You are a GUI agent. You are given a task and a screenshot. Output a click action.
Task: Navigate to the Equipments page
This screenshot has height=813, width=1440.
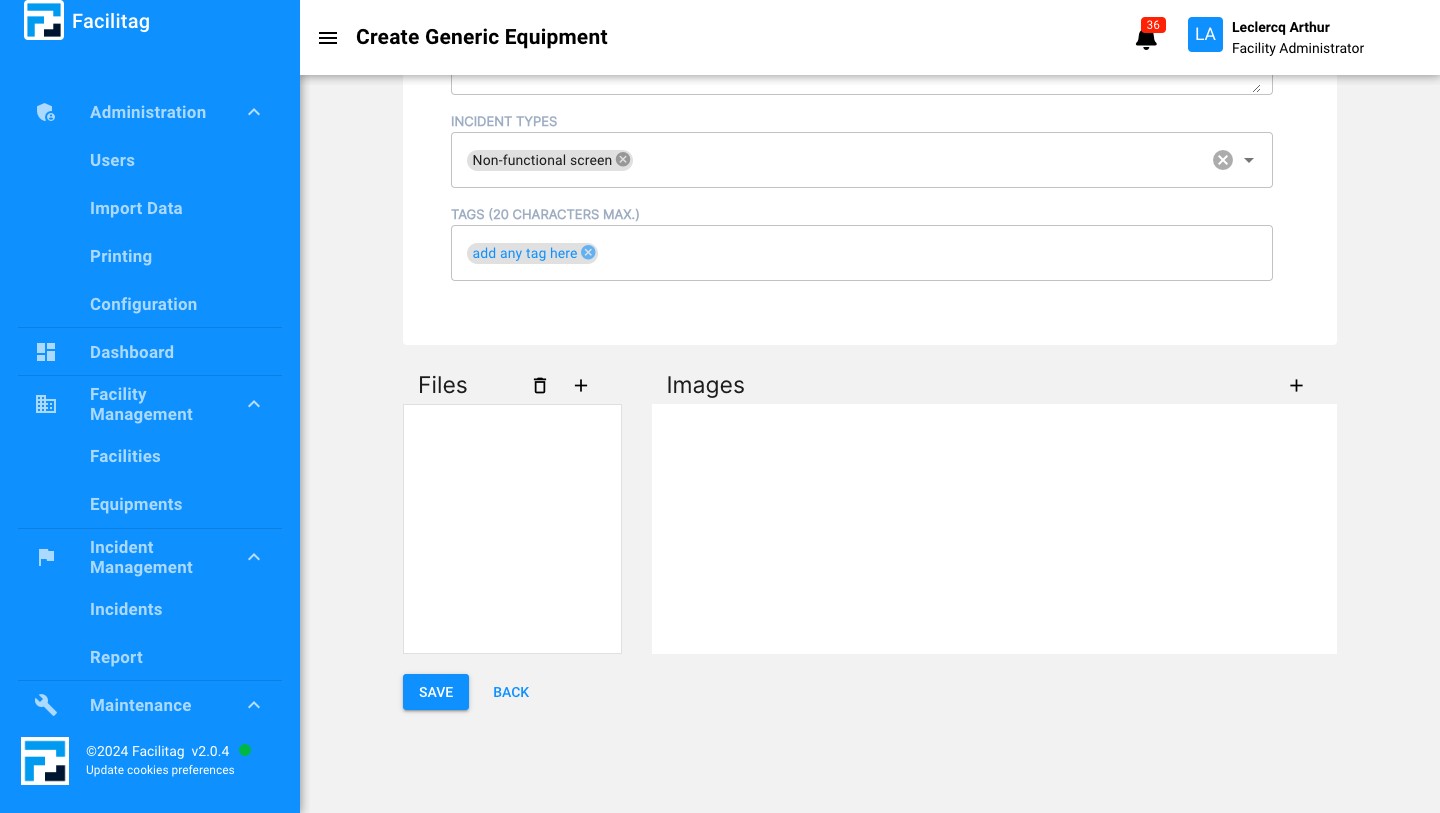(136, 504)
